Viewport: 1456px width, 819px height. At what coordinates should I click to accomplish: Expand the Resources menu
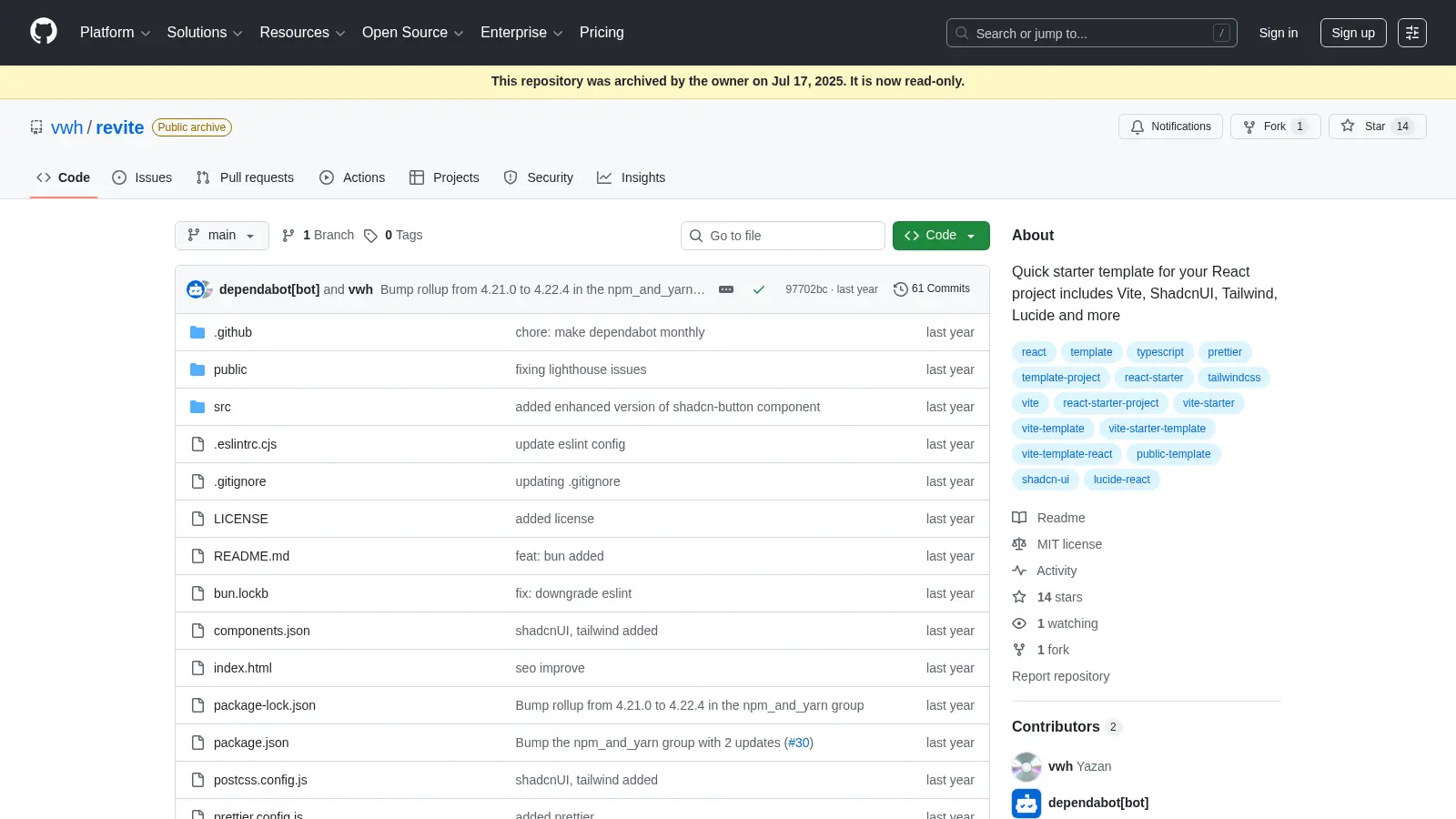[302, 33]
